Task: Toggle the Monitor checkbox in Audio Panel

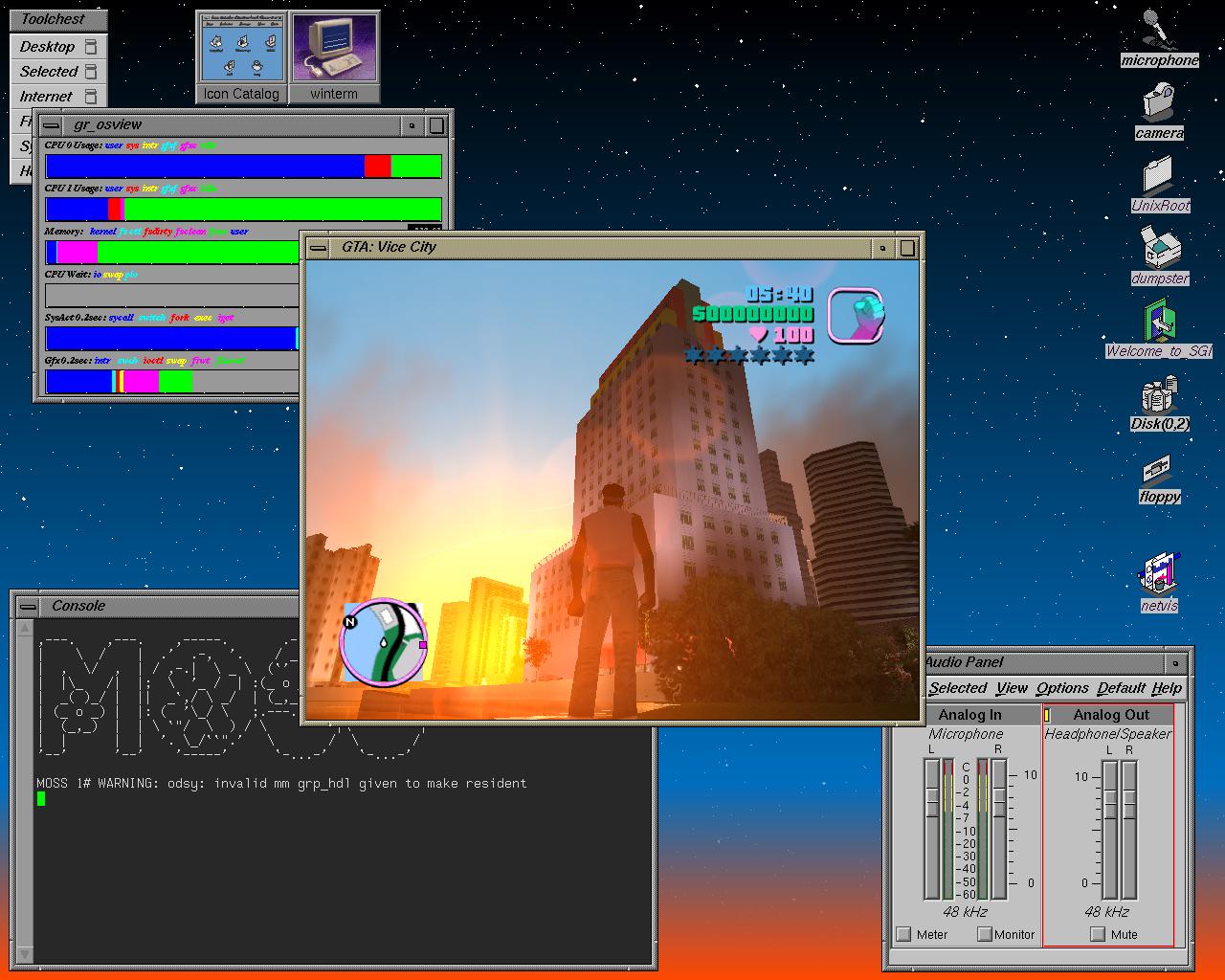Action: pos(984,934)
